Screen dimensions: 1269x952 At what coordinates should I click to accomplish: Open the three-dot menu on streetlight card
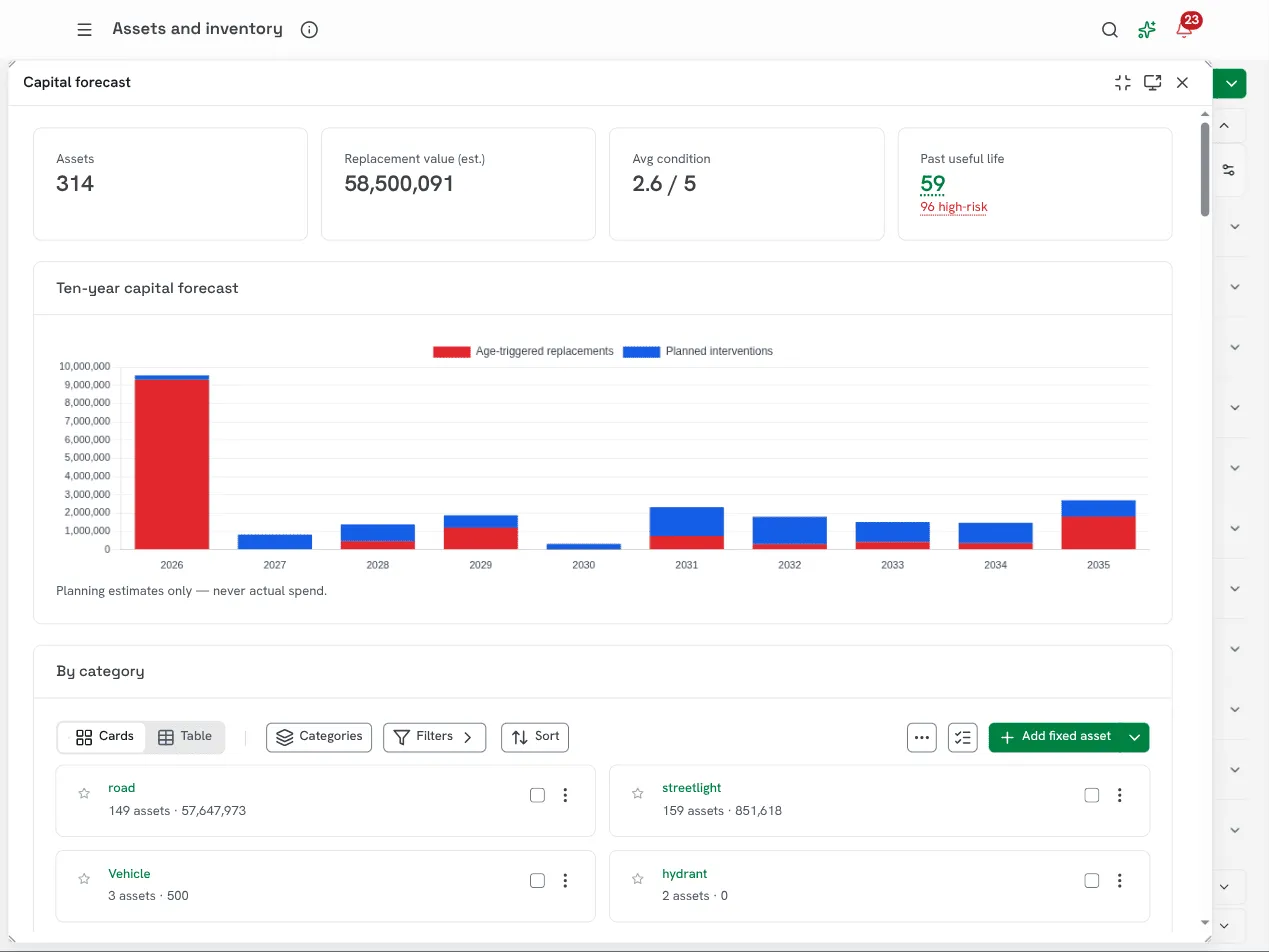pos(1120,795)
